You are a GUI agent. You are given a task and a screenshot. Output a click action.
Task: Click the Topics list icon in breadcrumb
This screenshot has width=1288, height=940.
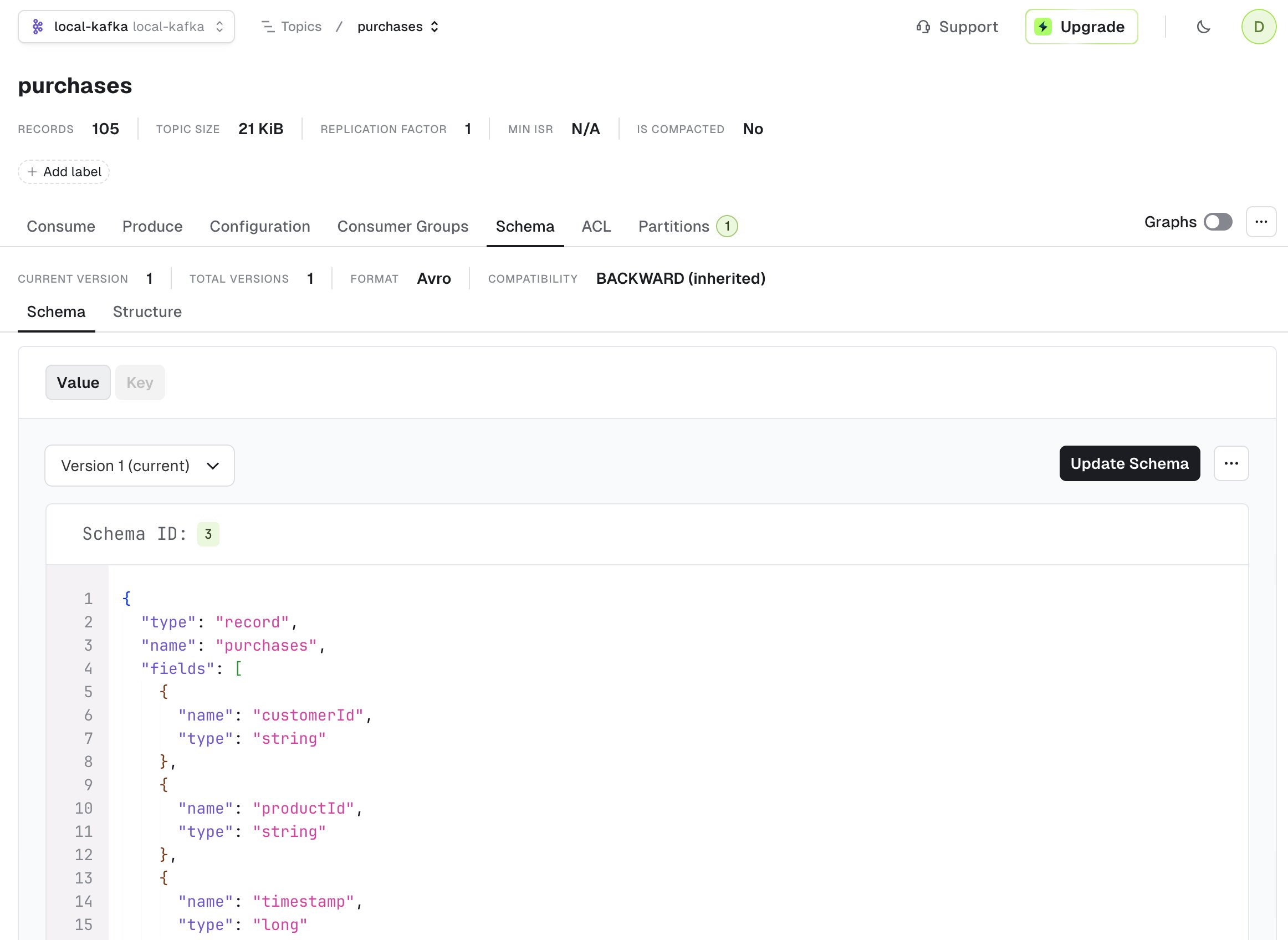tap(267, 27)
